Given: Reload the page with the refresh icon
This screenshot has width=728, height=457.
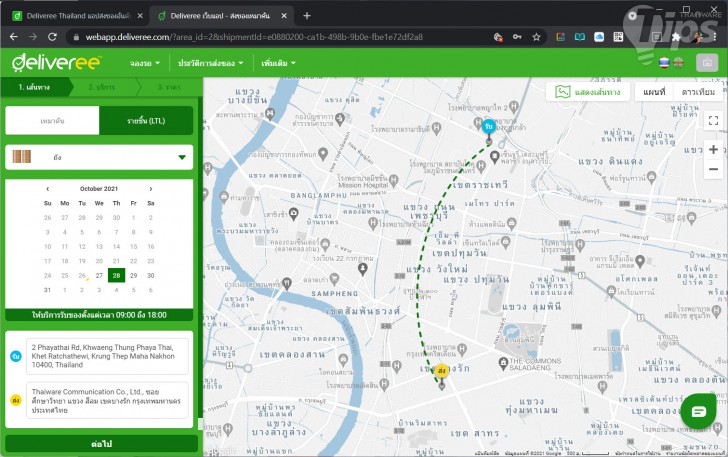Looking at the screenshot, I should (52, 37).
